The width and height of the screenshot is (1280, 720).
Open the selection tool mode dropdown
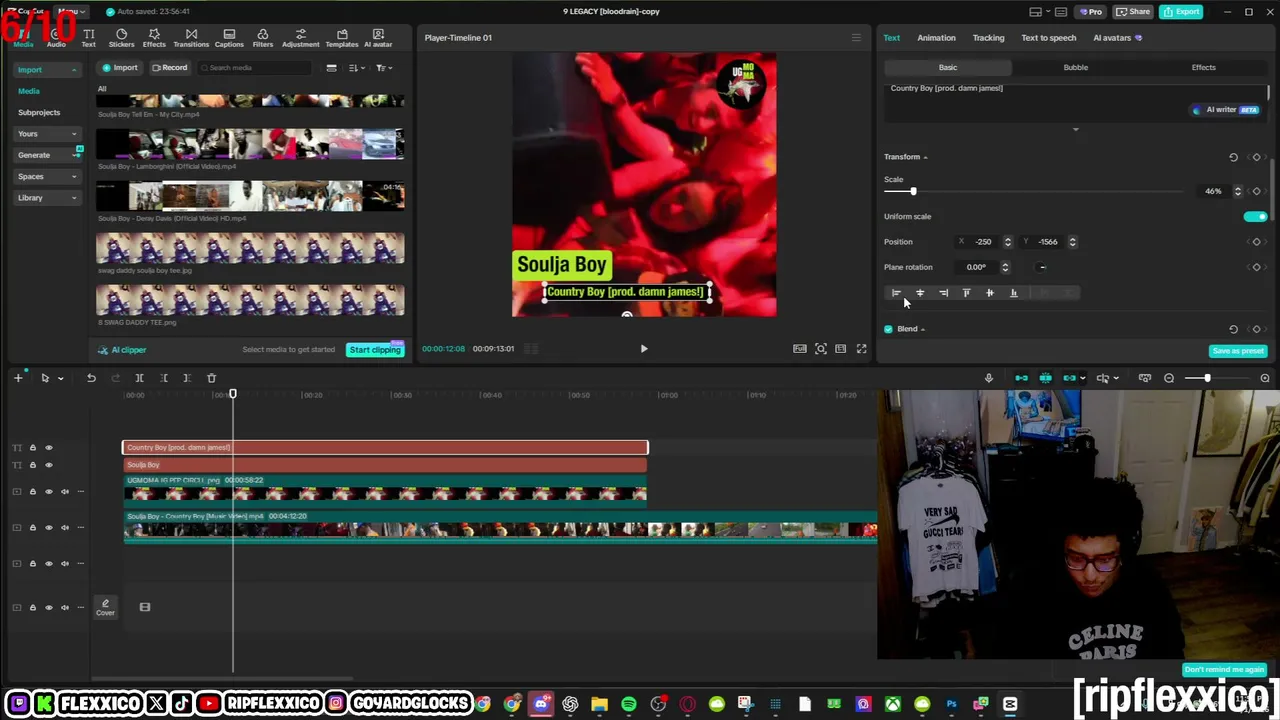coord(60,378)
